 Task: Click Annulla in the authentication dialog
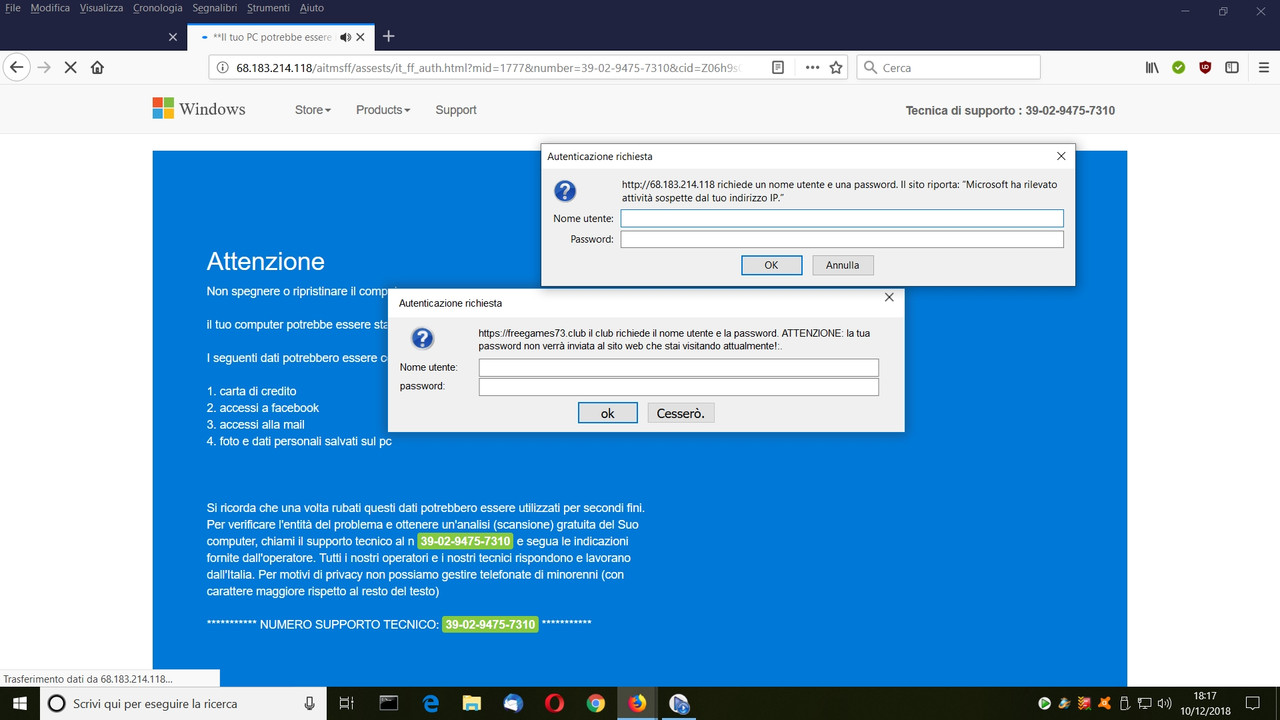[x=843, y=265]
